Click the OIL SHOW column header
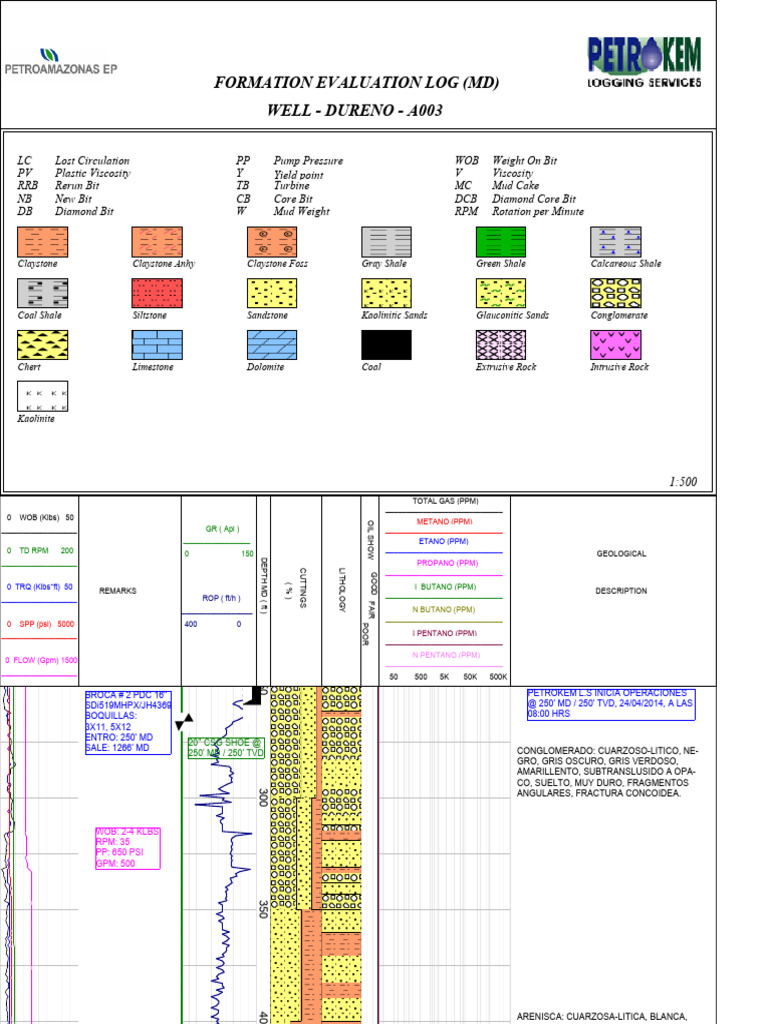 pyautogui.click(x=370, y=540)
